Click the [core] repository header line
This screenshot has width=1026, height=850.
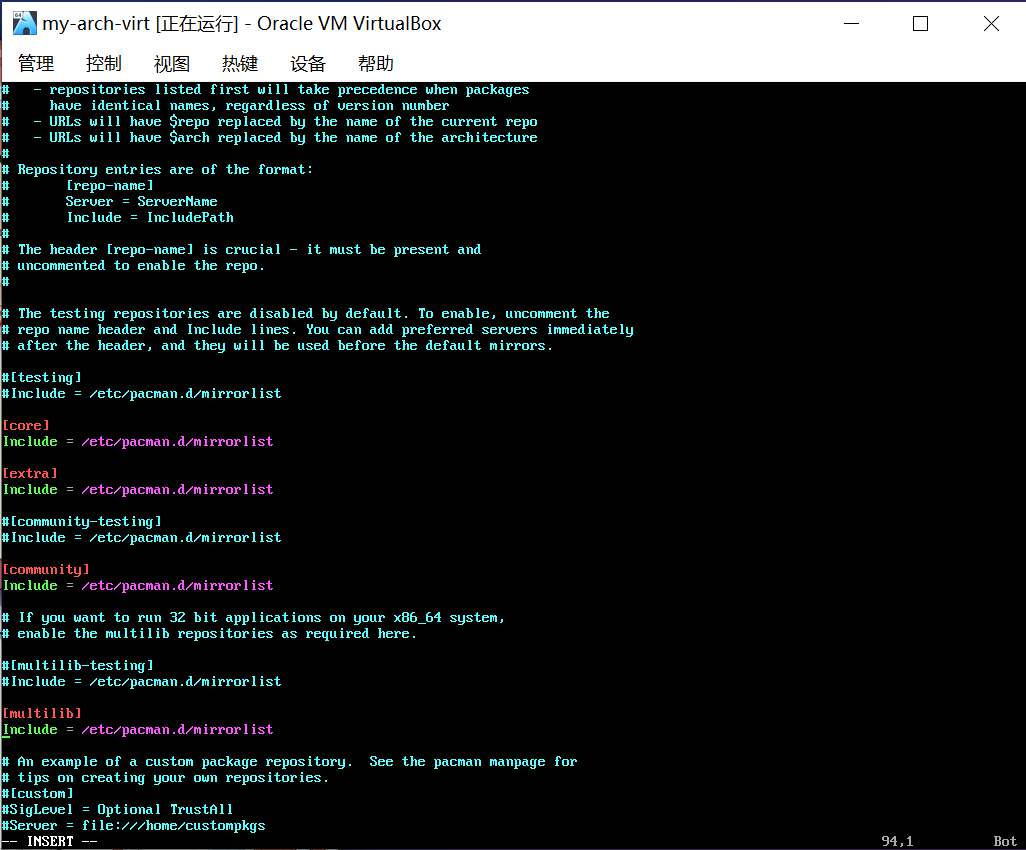click(x=26, y=425)
